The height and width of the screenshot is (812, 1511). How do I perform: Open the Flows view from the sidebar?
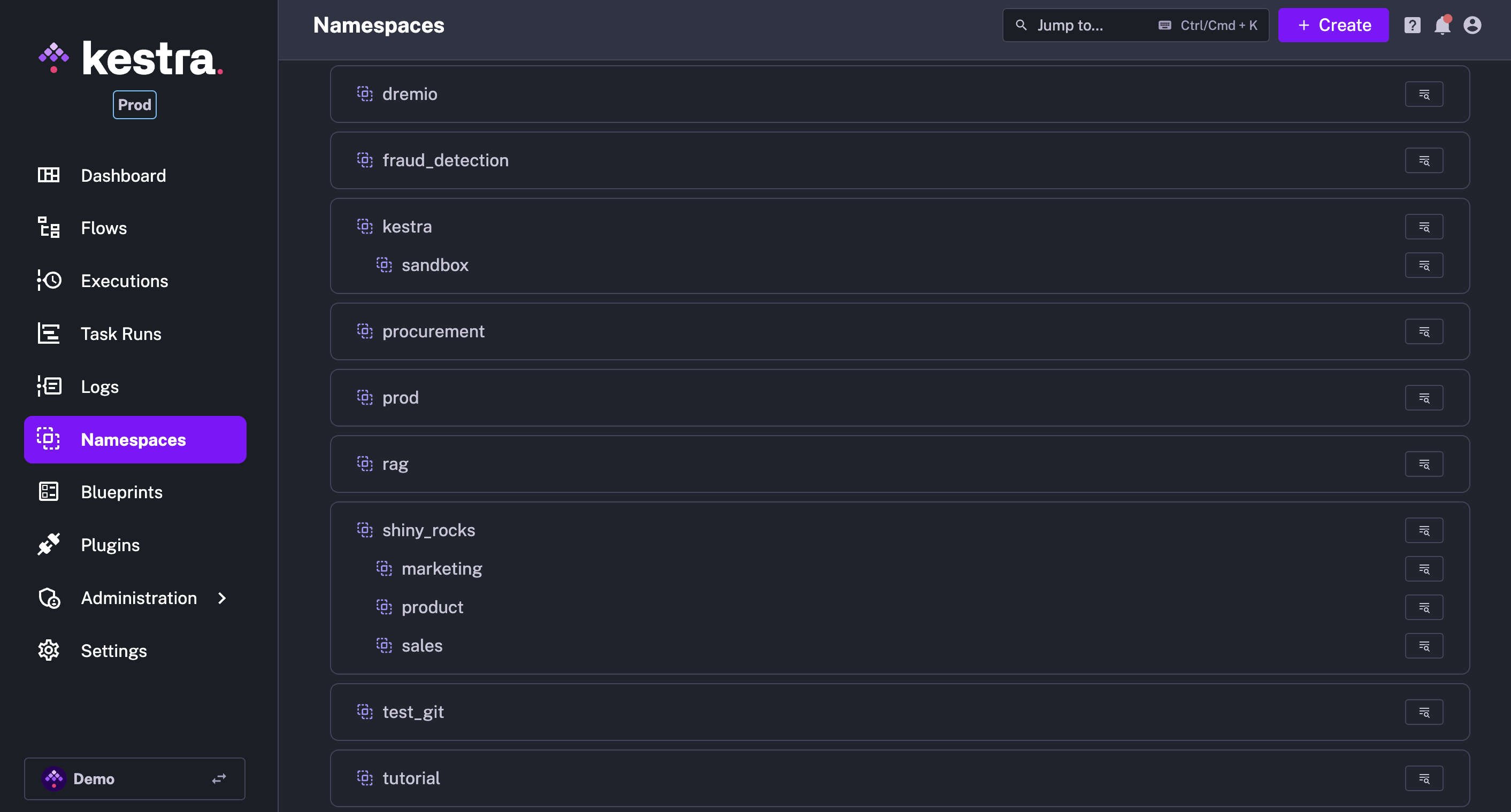point(103,228)
